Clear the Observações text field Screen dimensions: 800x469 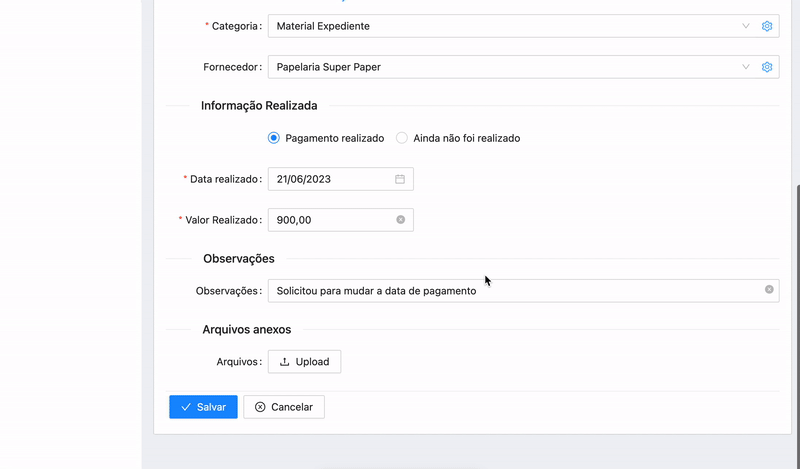pyautogui.click(x=769, y=289)
